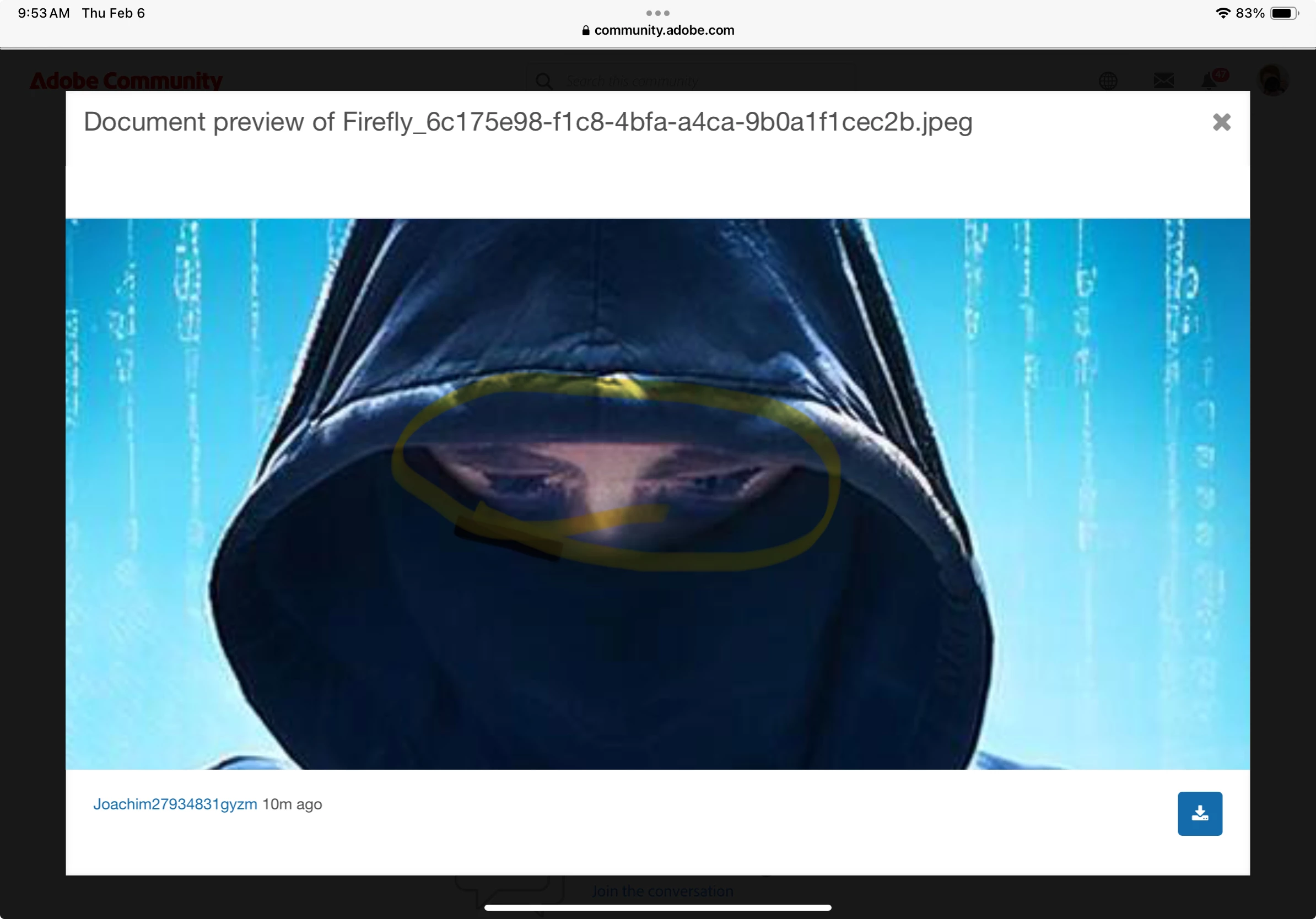Tap the lock icon beside the URL
Screen dimensions: 1316x919
[x=585, y=31]
